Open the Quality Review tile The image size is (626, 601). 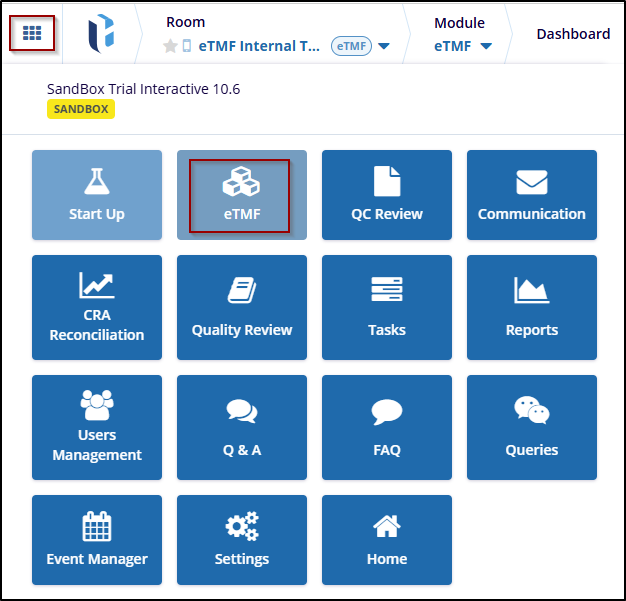[241, 307]
